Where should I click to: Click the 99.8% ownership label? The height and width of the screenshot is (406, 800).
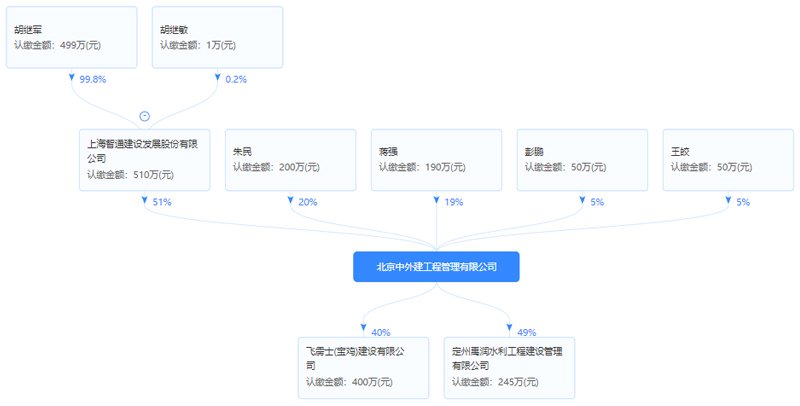pyautogui.click(x=93, y=80)
